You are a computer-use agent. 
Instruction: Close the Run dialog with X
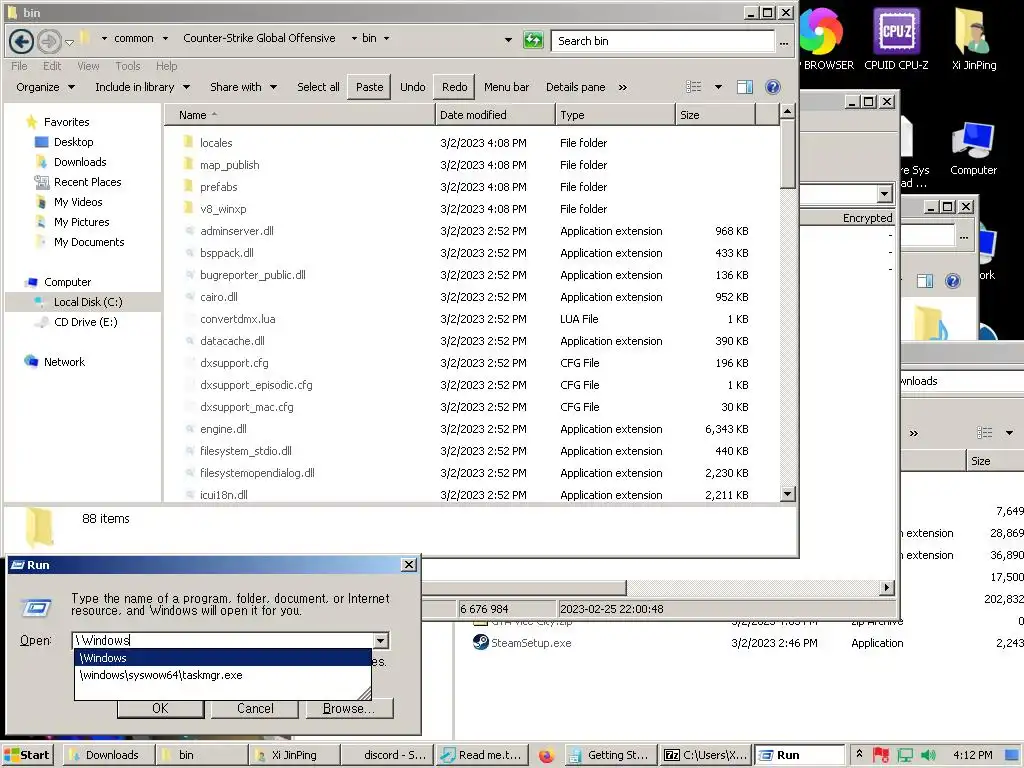click(409, 565)
